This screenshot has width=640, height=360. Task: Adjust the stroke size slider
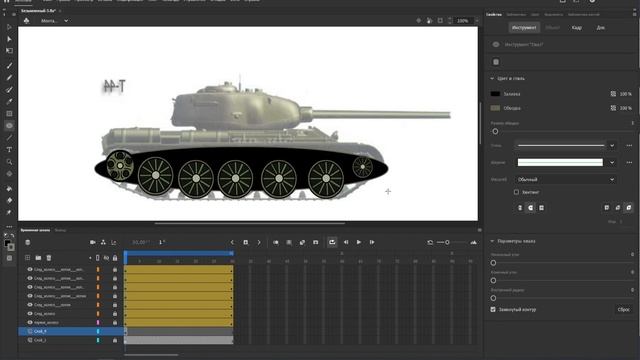[x=495, y=131]
